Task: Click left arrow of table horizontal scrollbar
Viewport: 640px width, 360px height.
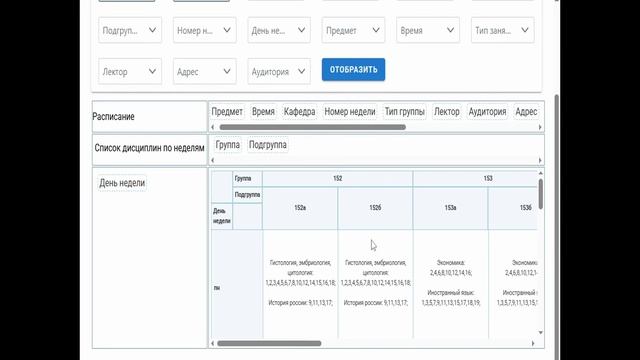Action: coord(213,343)
